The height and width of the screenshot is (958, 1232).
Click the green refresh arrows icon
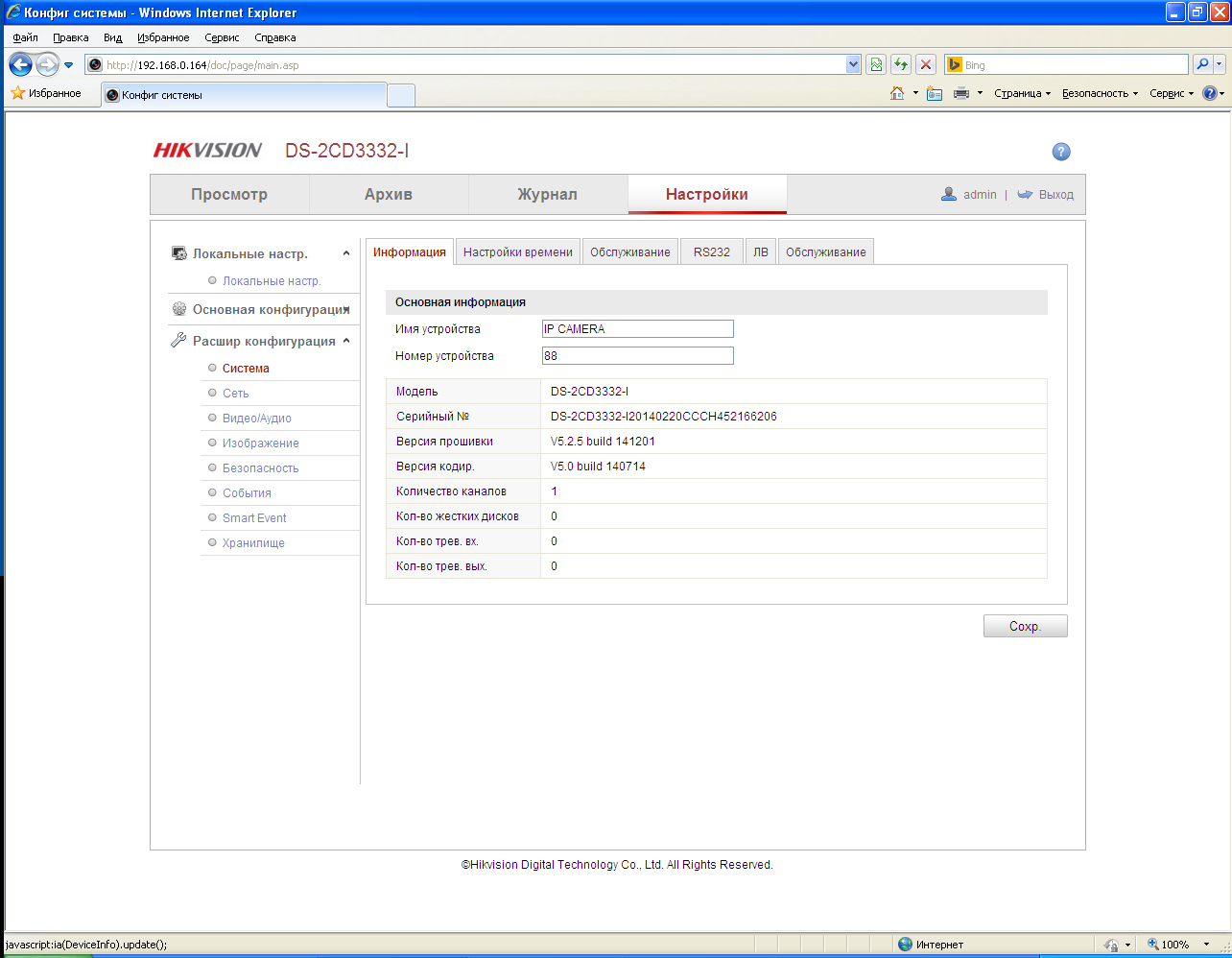point(901,64)
